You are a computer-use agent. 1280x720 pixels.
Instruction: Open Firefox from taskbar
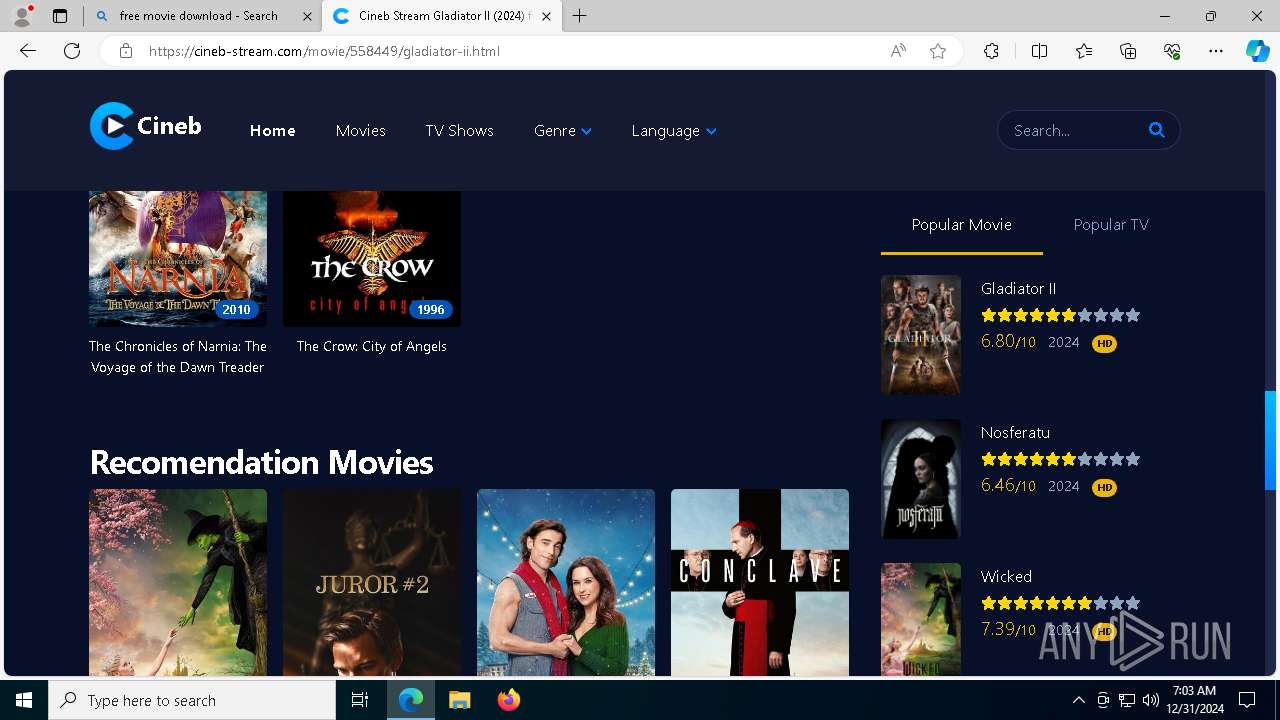tap(508, 700)
